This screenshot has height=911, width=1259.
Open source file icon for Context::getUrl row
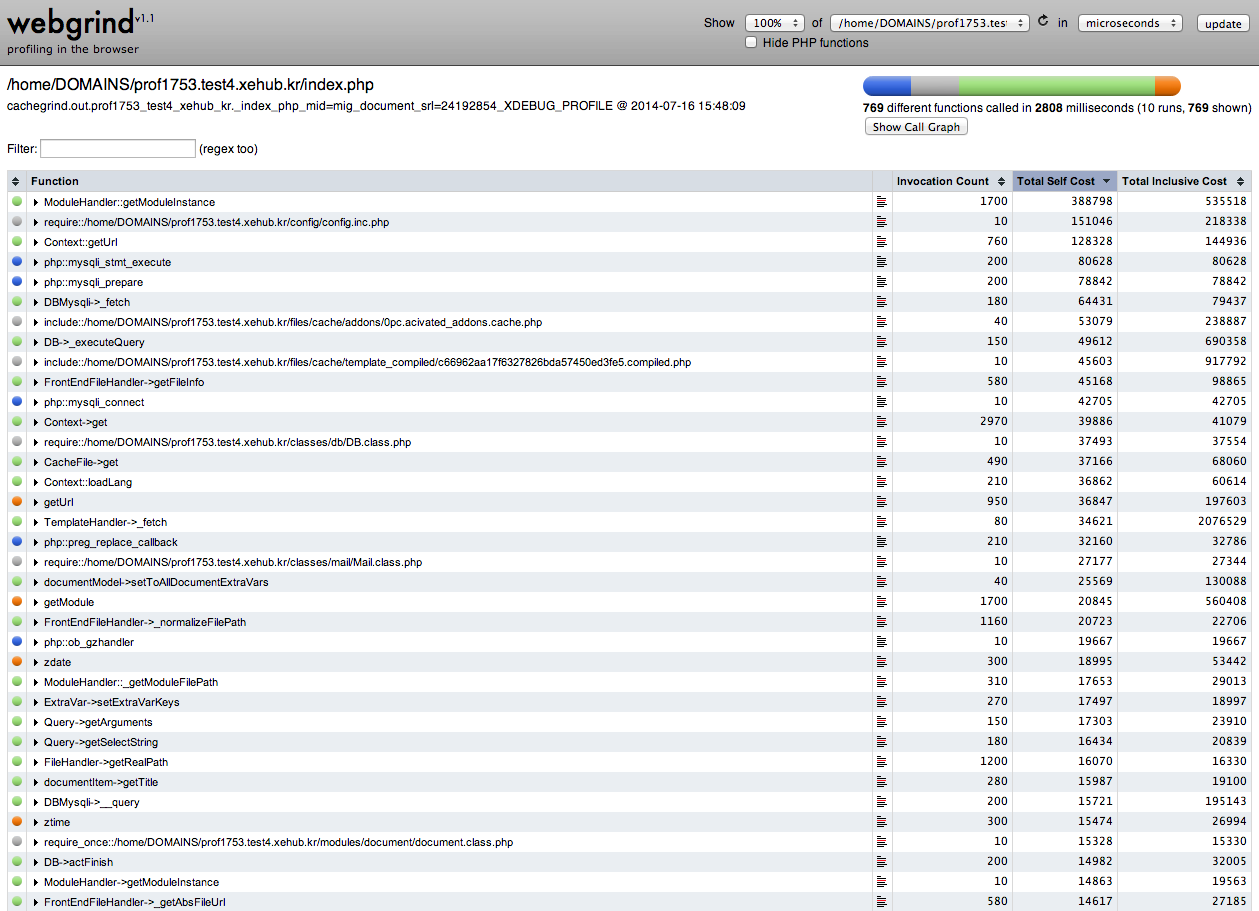pyautogui.click(x=881, y=242)
